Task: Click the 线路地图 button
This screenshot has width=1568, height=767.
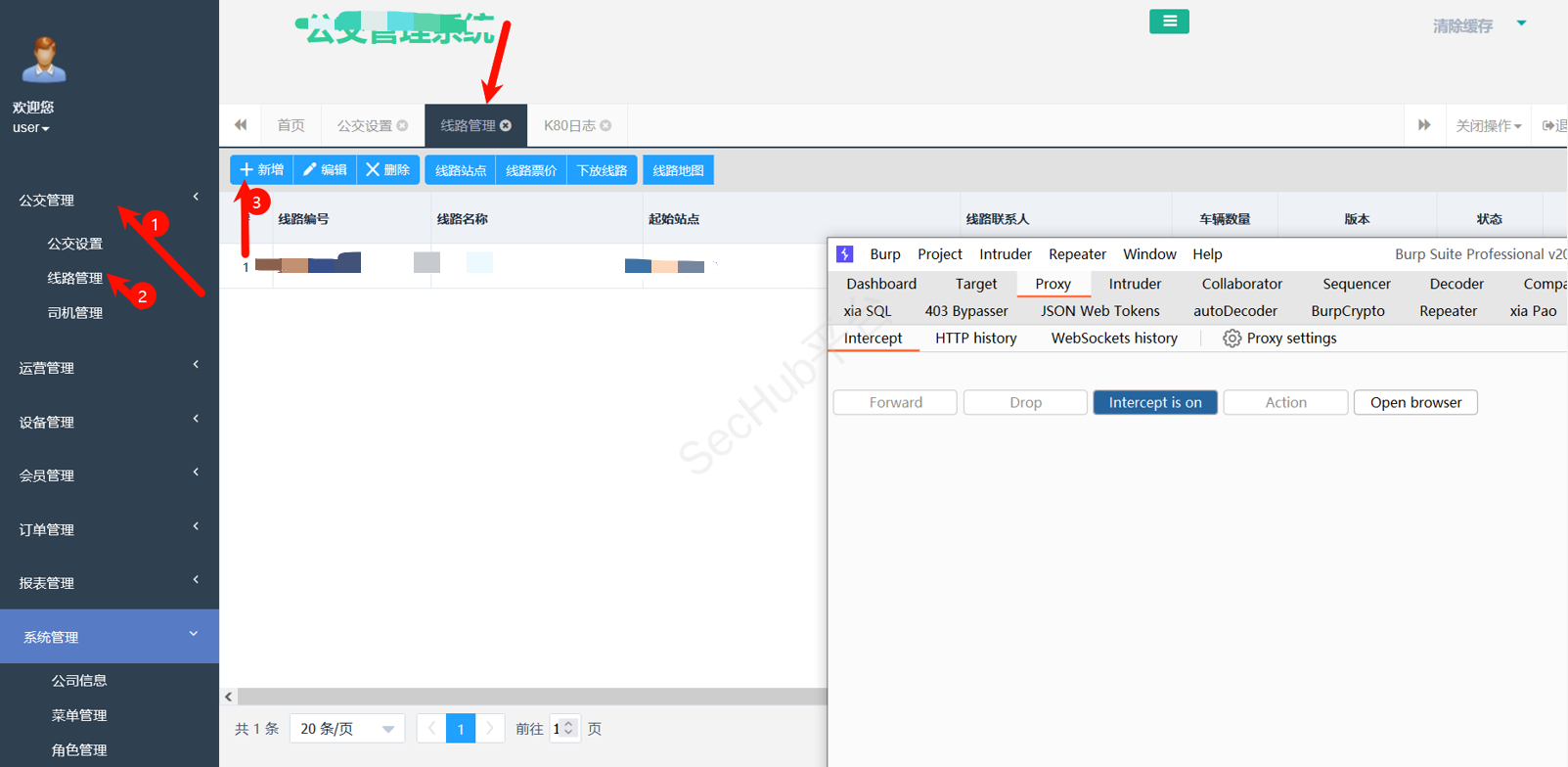Action: pyautogui.click(x=678, y=170)
